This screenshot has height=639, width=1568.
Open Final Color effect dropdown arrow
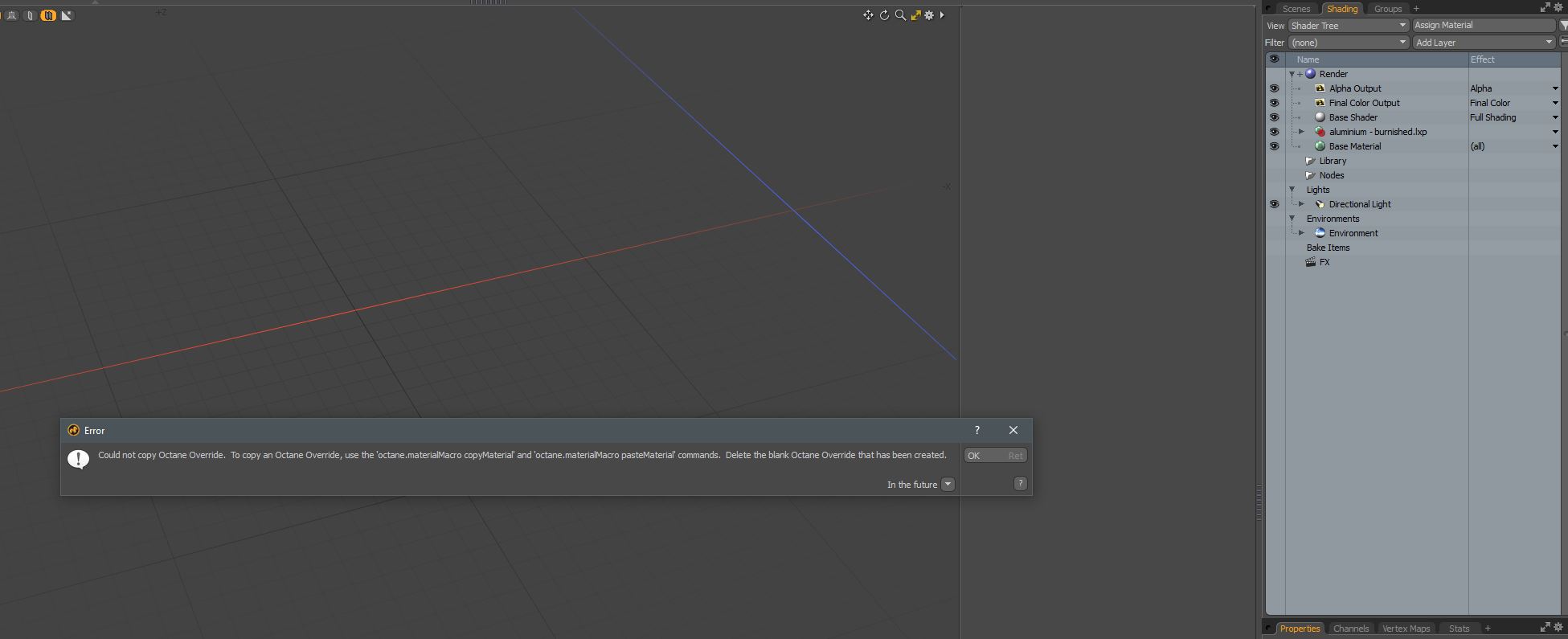[1555, 103]
